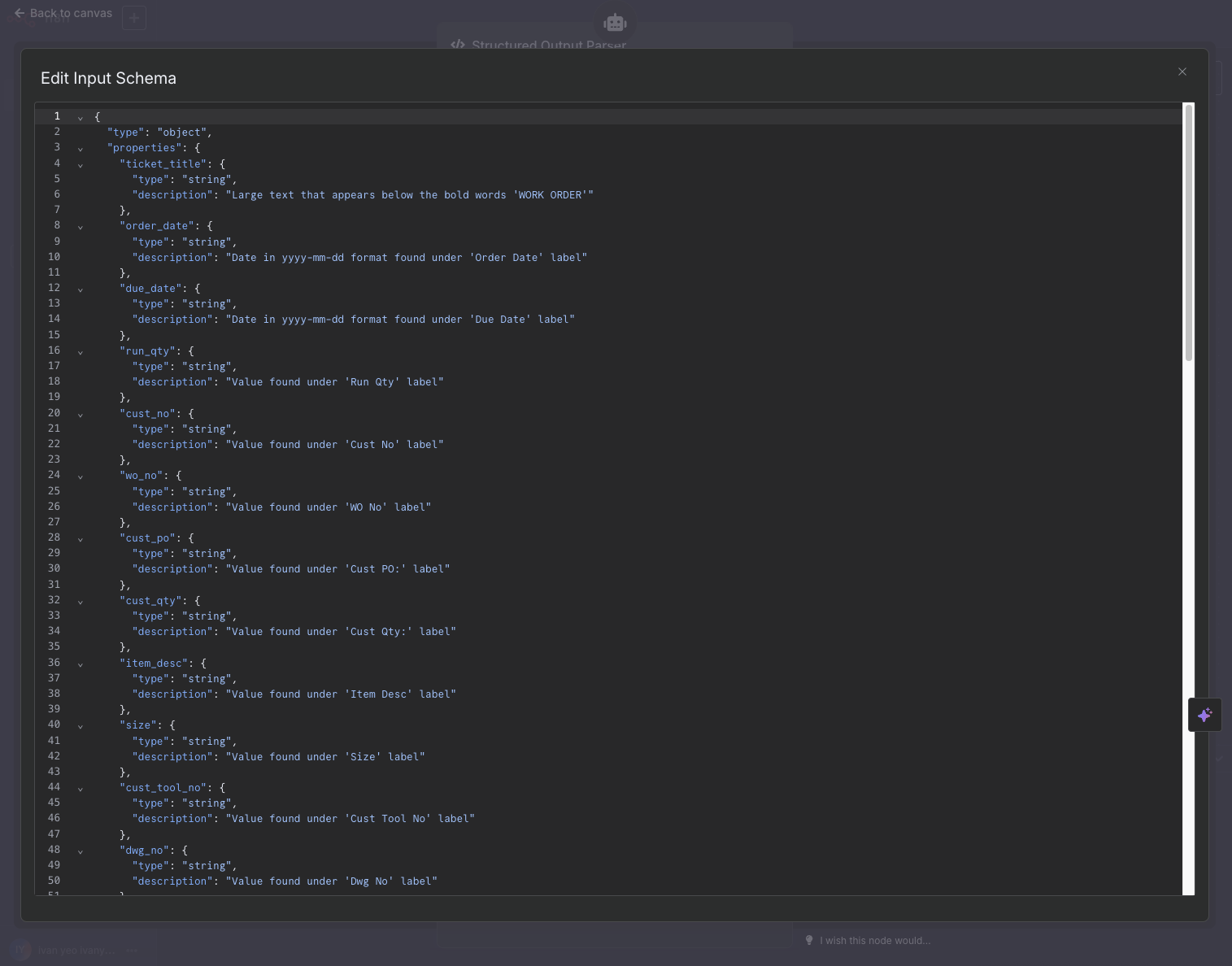
Task: Fold the "order_date" property block
Action: pyautogui.click(x=81, y=227)
